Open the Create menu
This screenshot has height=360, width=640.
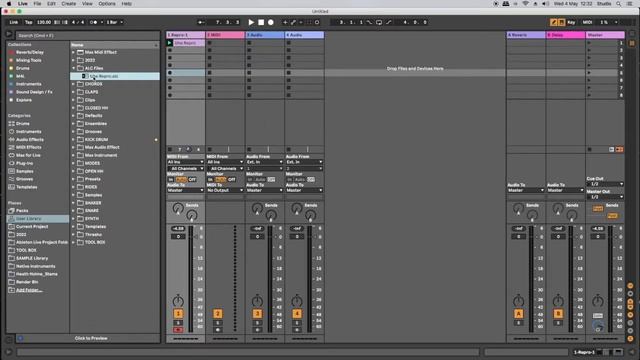pyautogui.click(x=69, y=4)
